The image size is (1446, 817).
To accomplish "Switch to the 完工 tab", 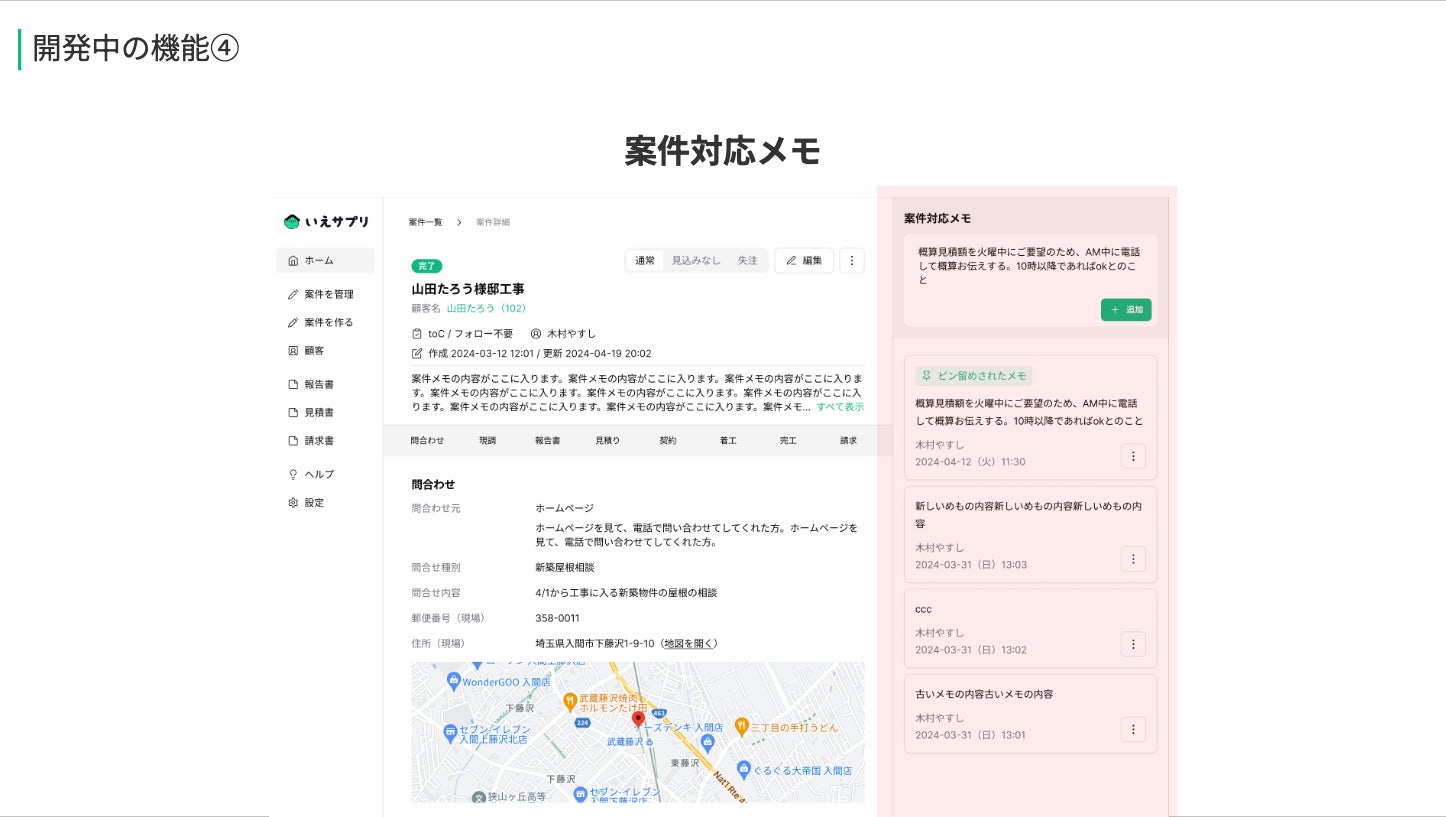I will 788,441.
